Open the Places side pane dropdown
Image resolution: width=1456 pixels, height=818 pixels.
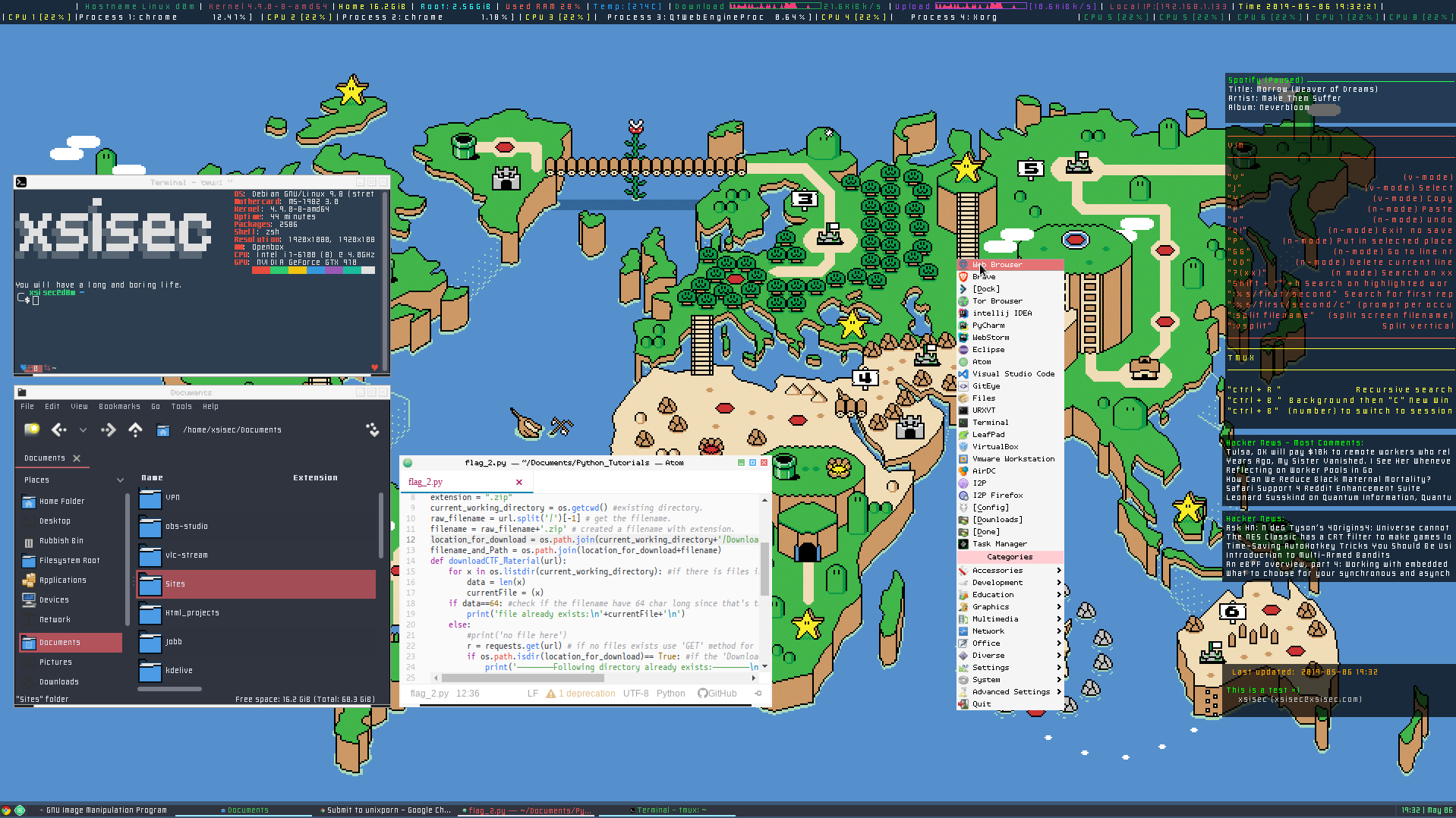click(120, 480)
